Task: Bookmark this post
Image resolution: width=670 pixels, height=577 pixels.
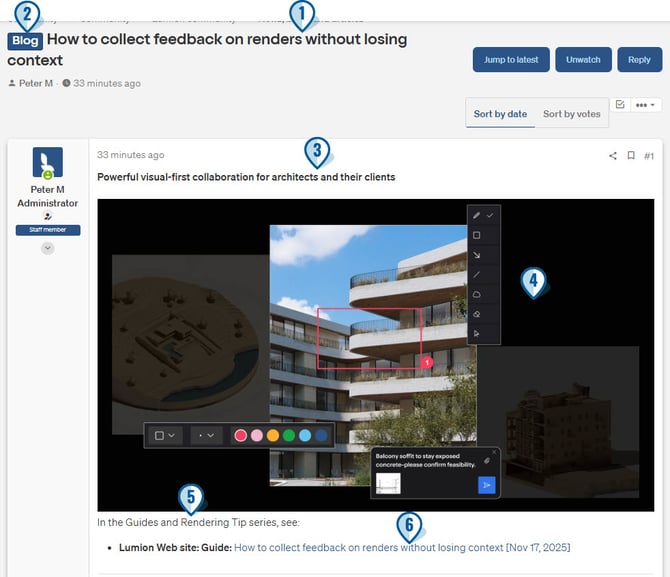Action: pyautogui.click(x=631, y=156)
